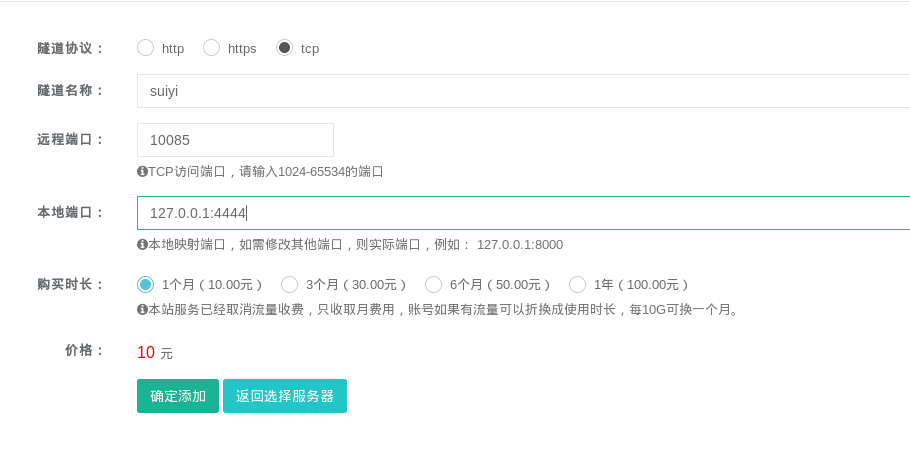Viewport: 910px width, 452px height.
Task: Pick the 6个月 (50.00元) duration option
Action: tap(434, 285)
